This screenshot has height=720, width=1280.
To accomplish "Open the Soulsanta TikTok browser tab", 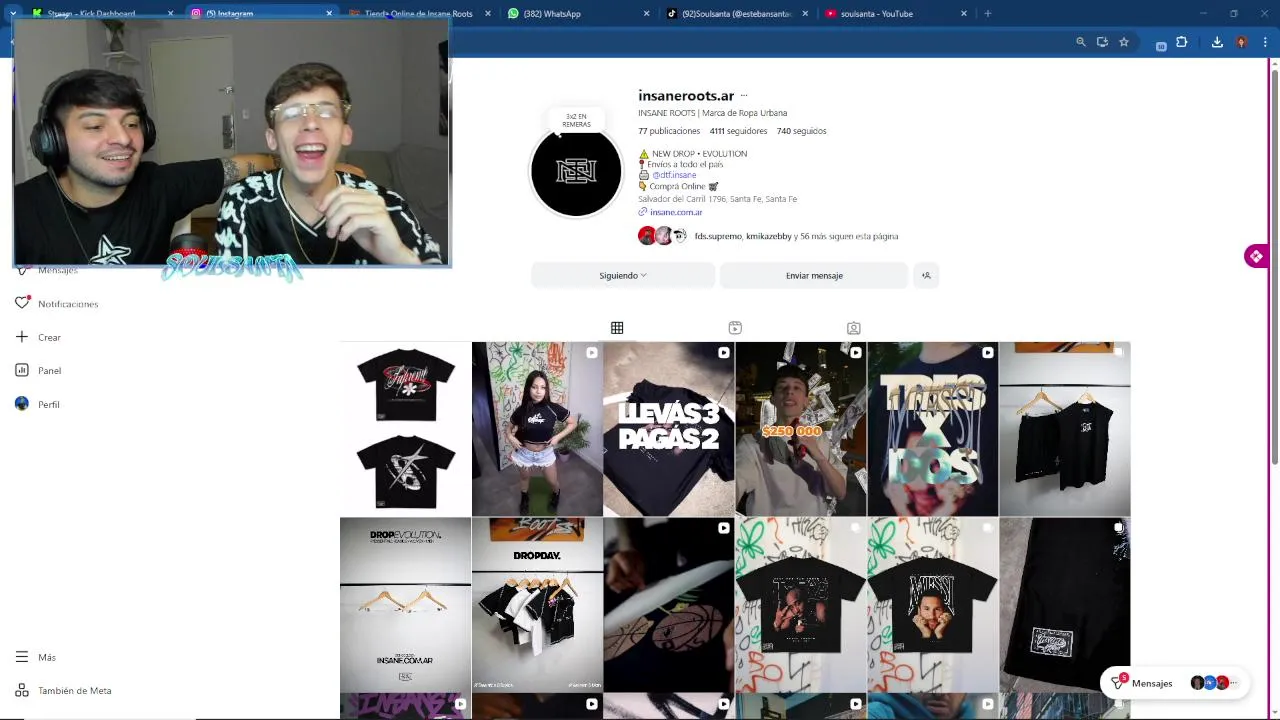I will click(x=736, y=14).
